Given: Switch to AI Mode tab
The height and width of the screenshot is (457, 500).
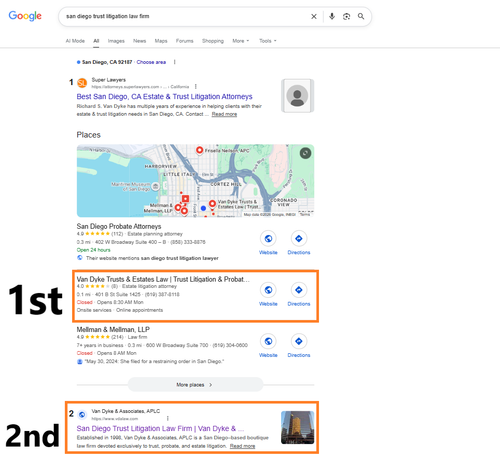Looking at the screenshot, I should pos(75,41).
